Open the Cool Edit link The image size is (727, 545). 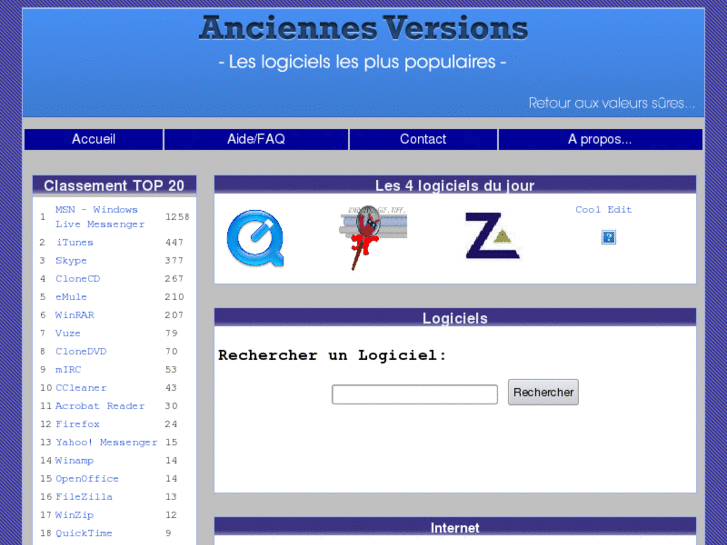click(603, 210)
